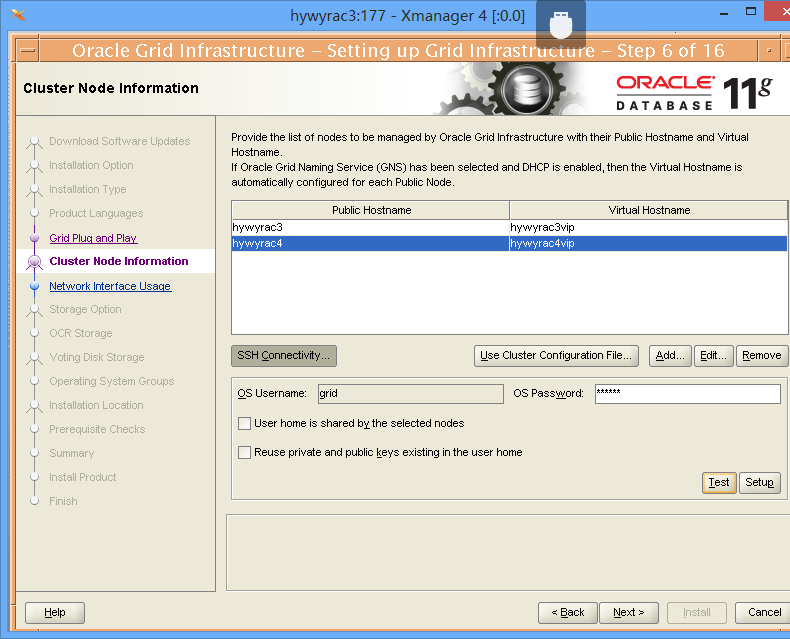
Task: Click the Xmanager app icon in title bar
Action: [x=18, y=15]
